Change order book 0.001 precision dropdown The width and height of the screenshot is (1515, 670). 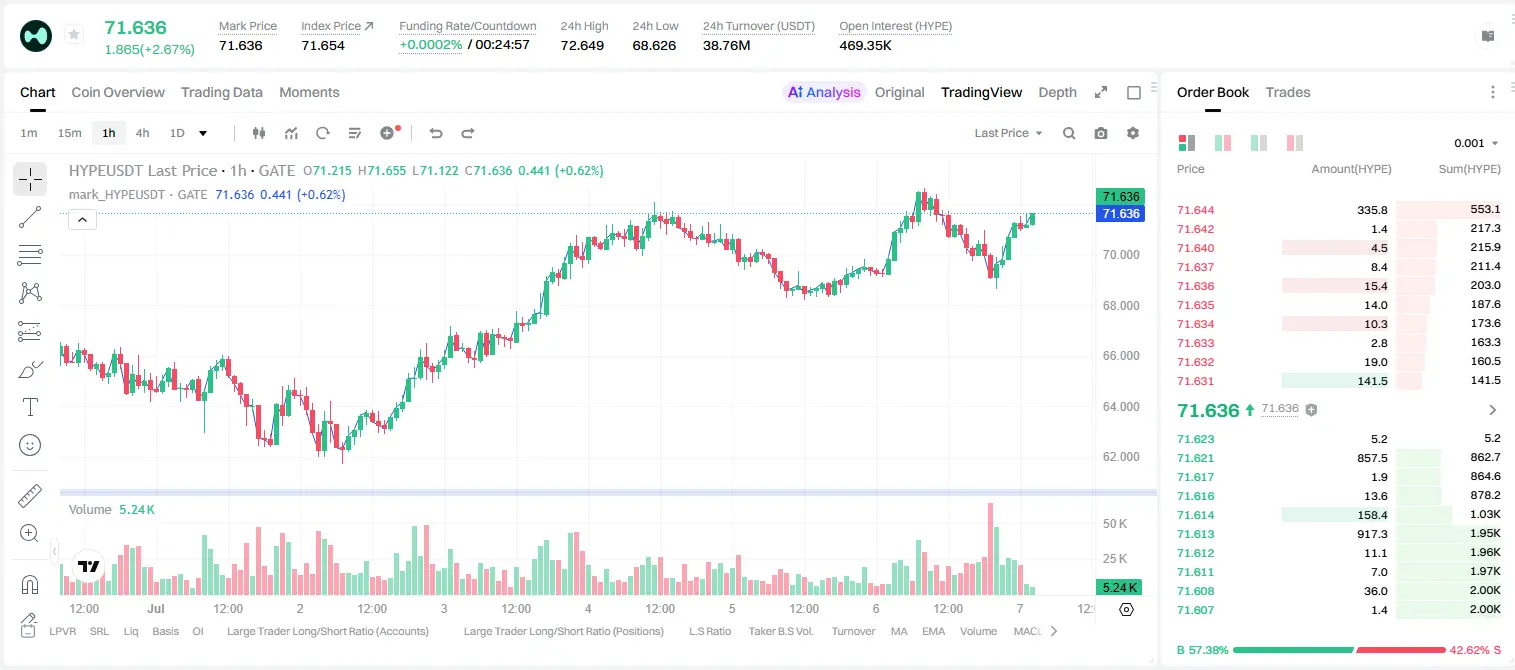point(1476,143)
